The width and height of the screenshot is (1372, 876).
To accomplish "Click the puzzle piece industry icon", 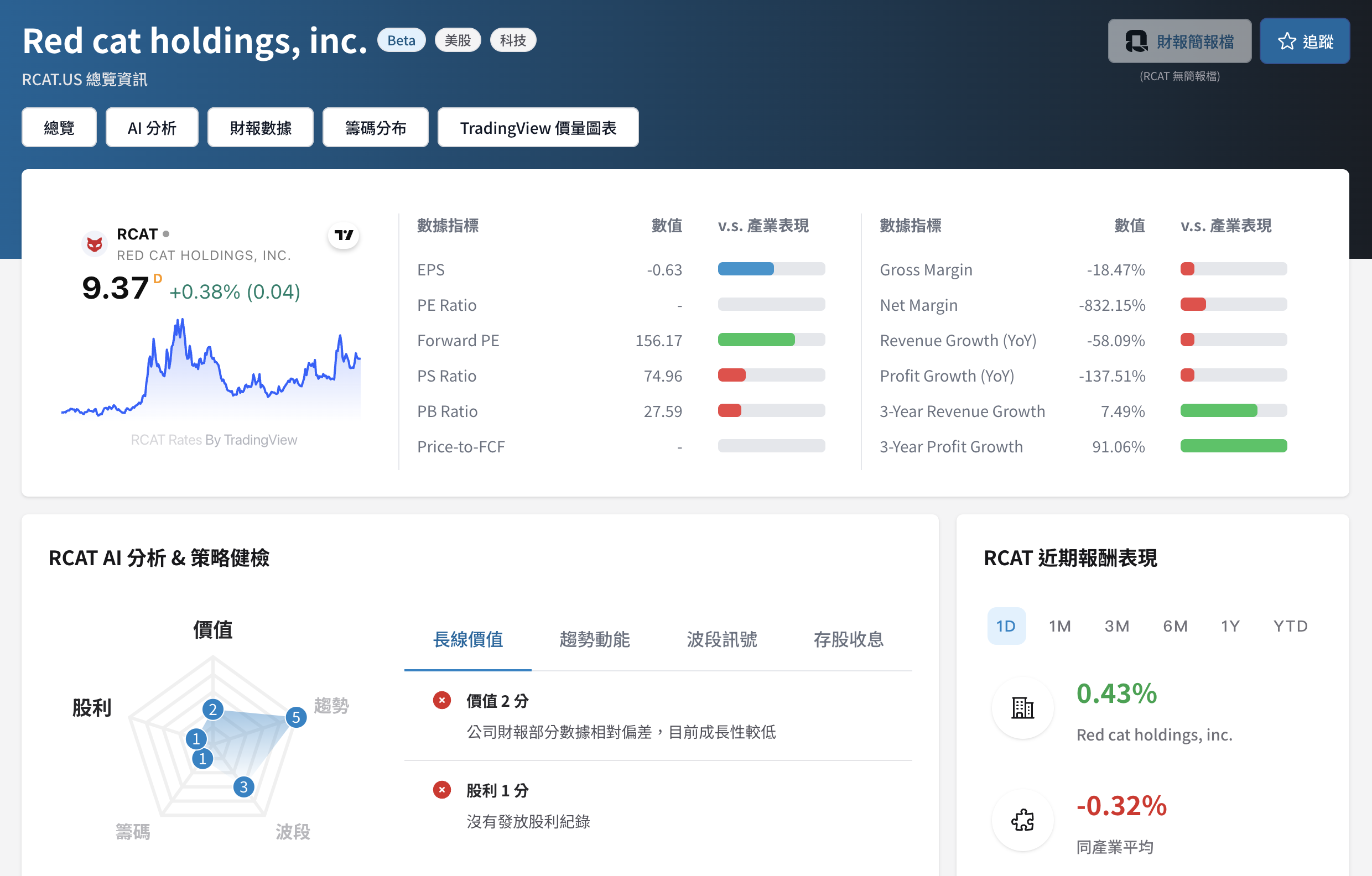I will [x=1022, y=820].
